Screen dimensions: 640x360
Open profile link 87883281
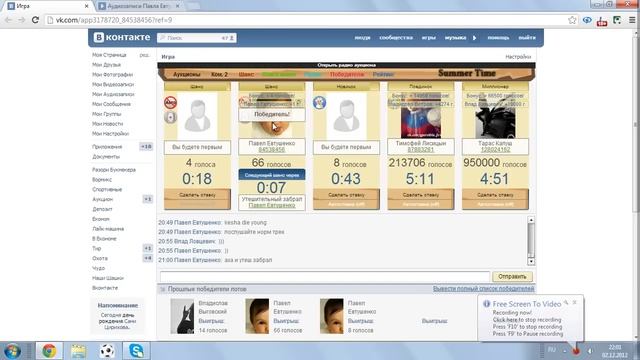click(x=420, y=150)
